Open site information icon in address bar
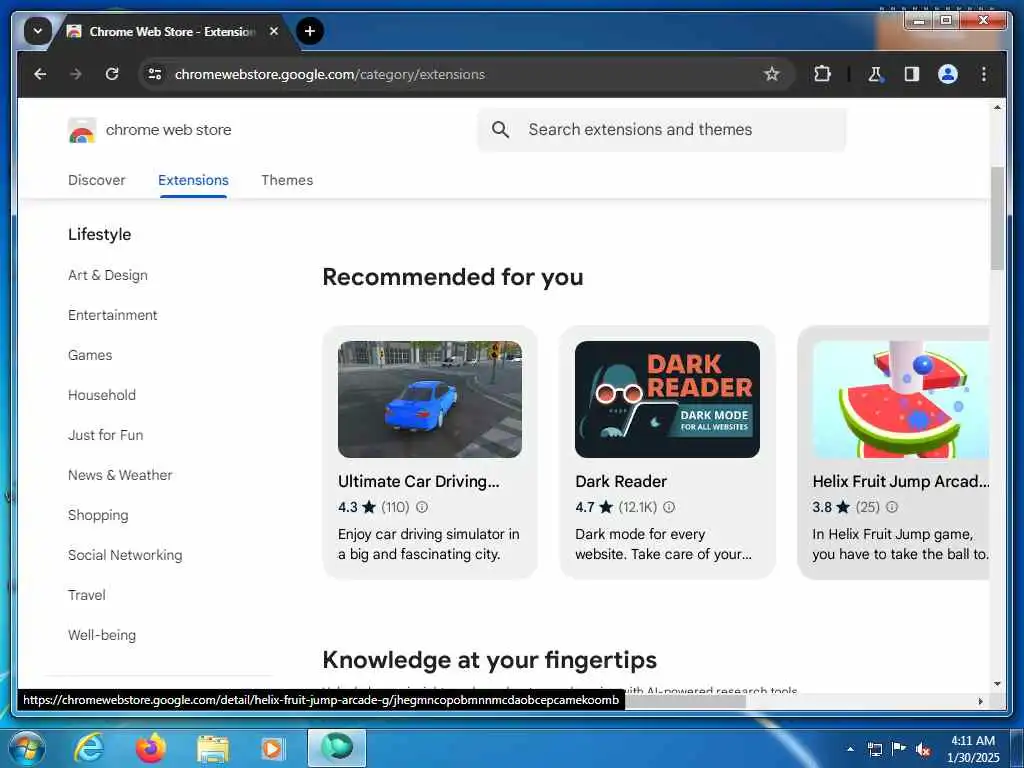Image resolution: width=1024 pixels, height=768 pixels. click(155, 74)
